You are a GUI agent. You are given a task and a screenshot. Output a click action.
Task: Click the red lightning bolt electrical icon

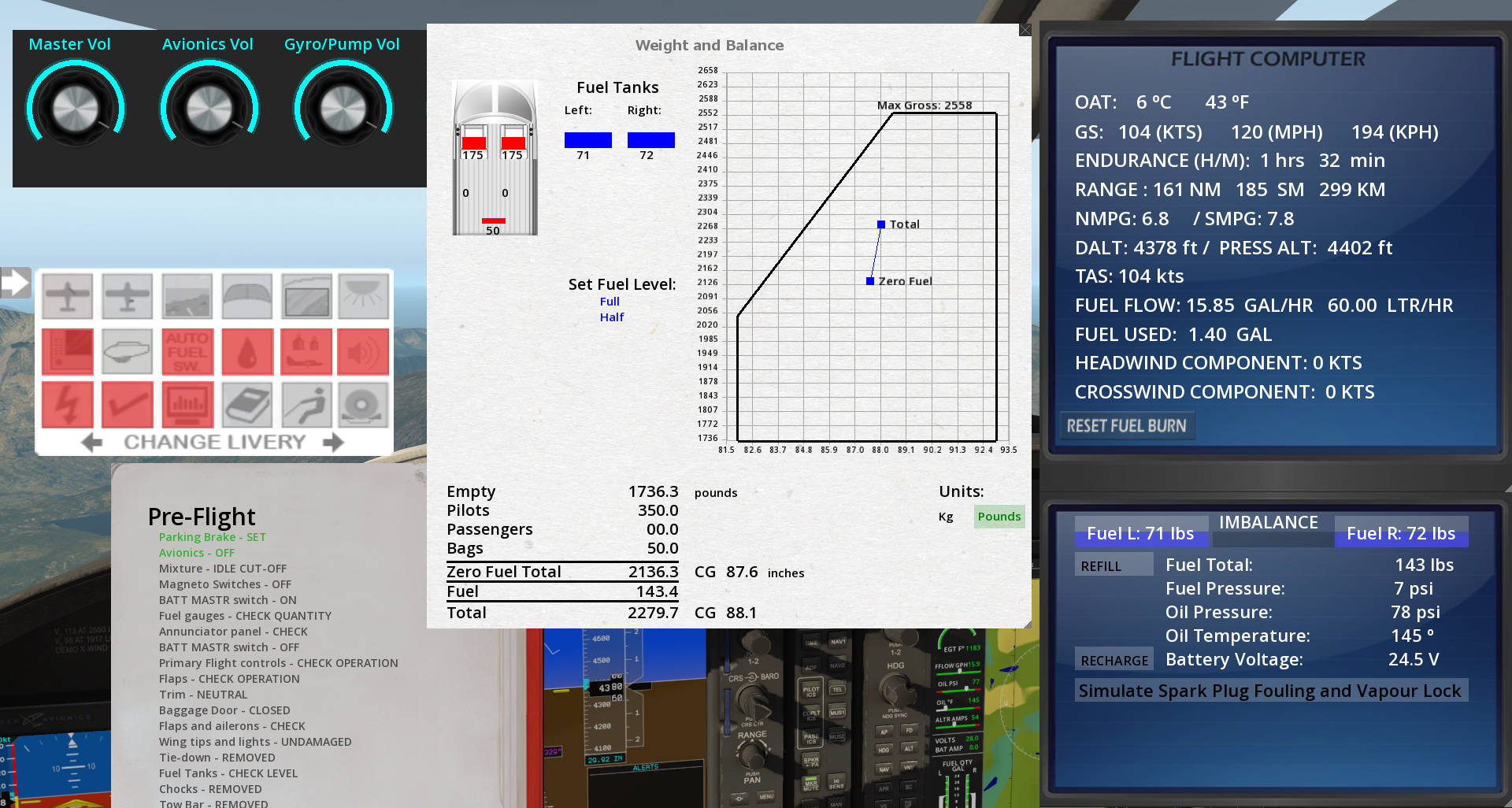(x=68, y=405)
